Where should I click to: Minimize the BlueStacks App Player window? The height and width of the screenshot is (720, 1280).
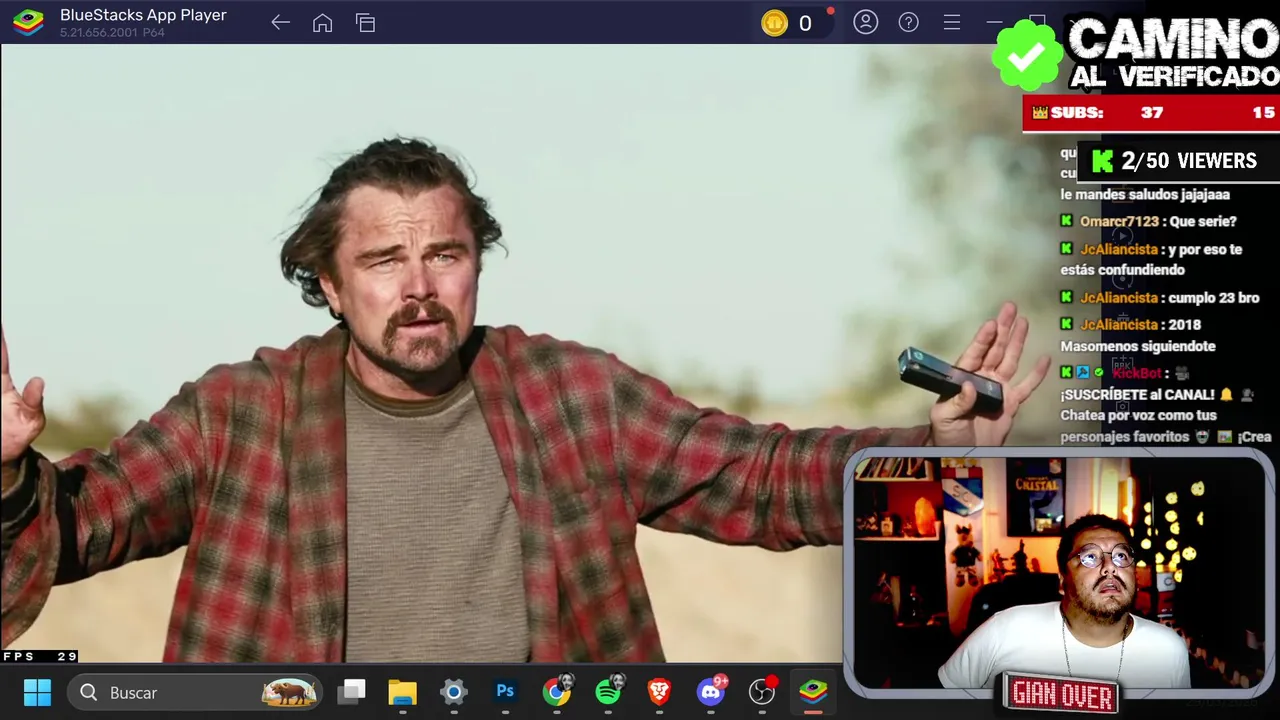(x=994, y=22)
